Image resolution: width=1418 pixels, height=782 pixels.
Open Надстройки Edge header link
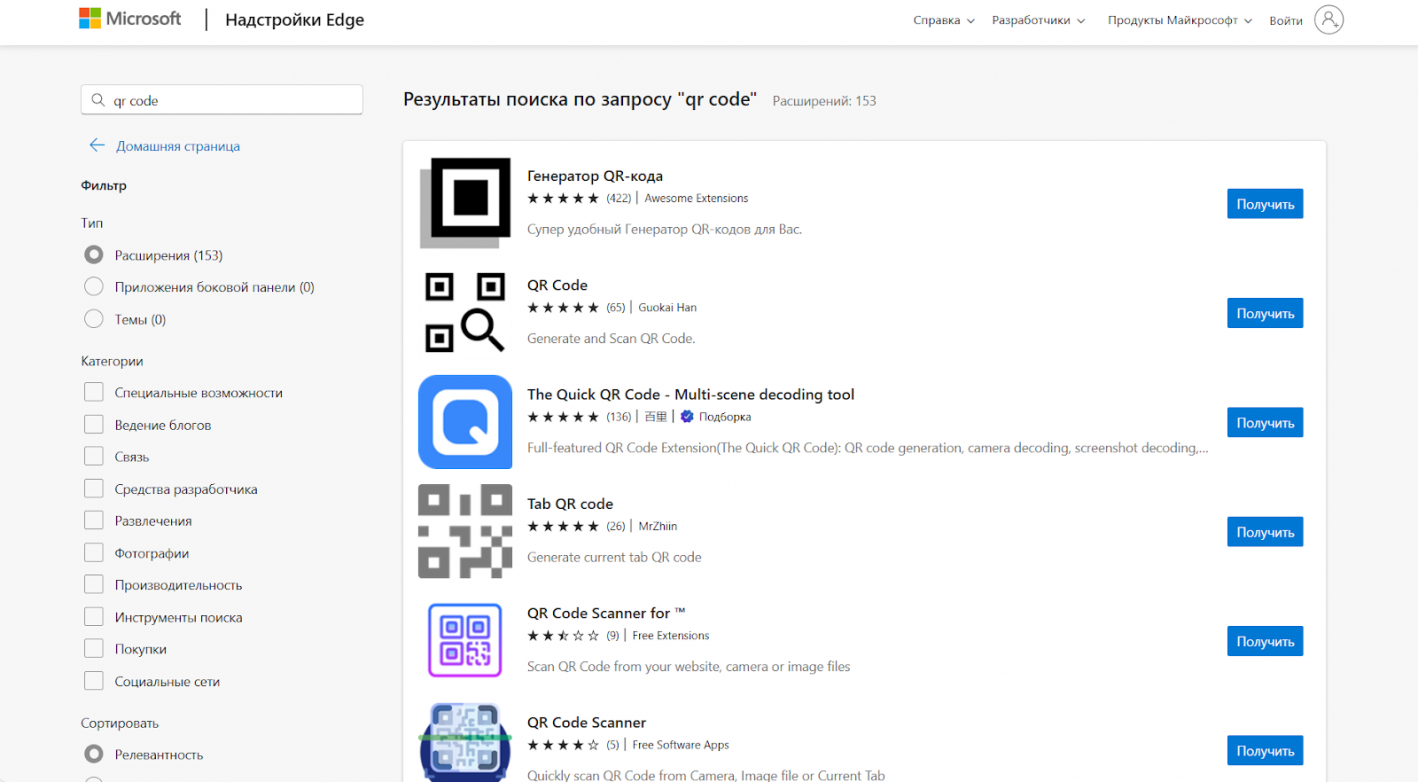coord(294,20)
